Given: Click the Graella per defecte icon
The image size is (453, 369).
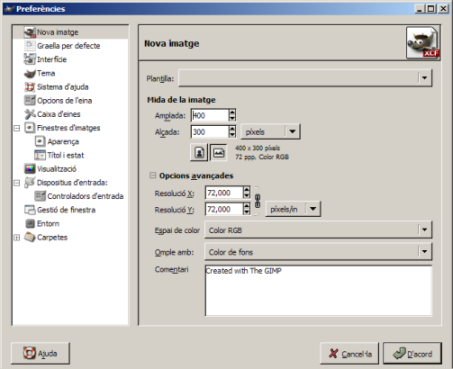Looking at the screenshot, I should [x=30, y=46].
